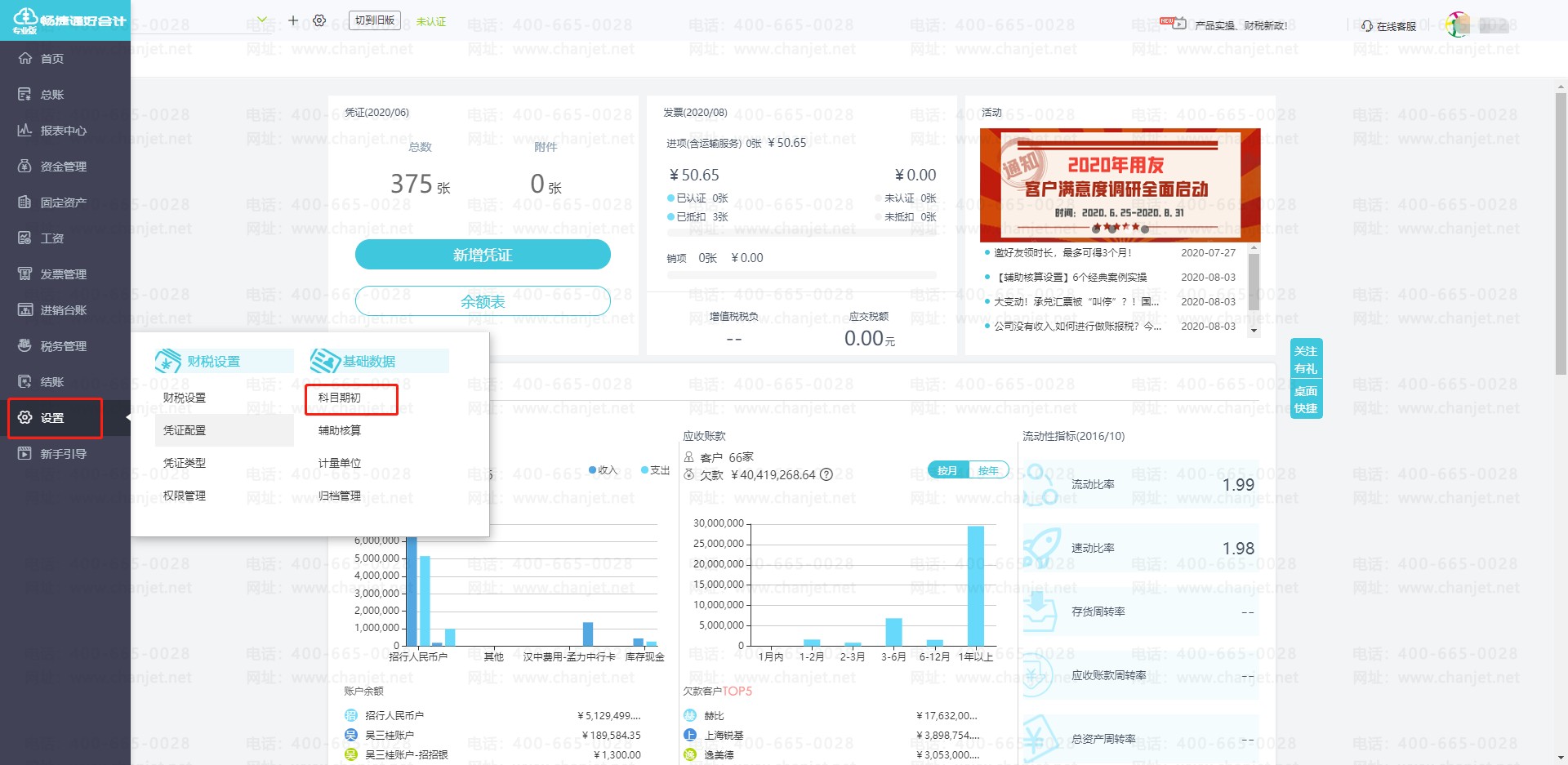Click the 1年以上 bar in receivables chart

tap(976, 585)
